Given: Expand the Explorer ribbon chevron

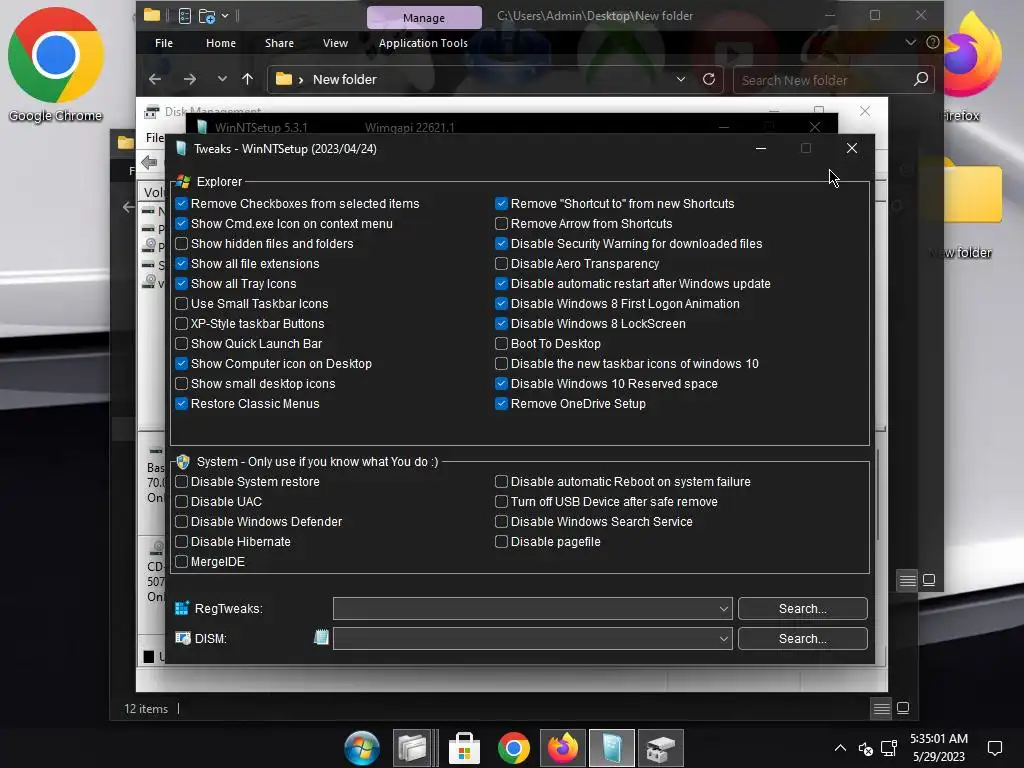Looking at the screenshot, I should click(x=910, y=42).
